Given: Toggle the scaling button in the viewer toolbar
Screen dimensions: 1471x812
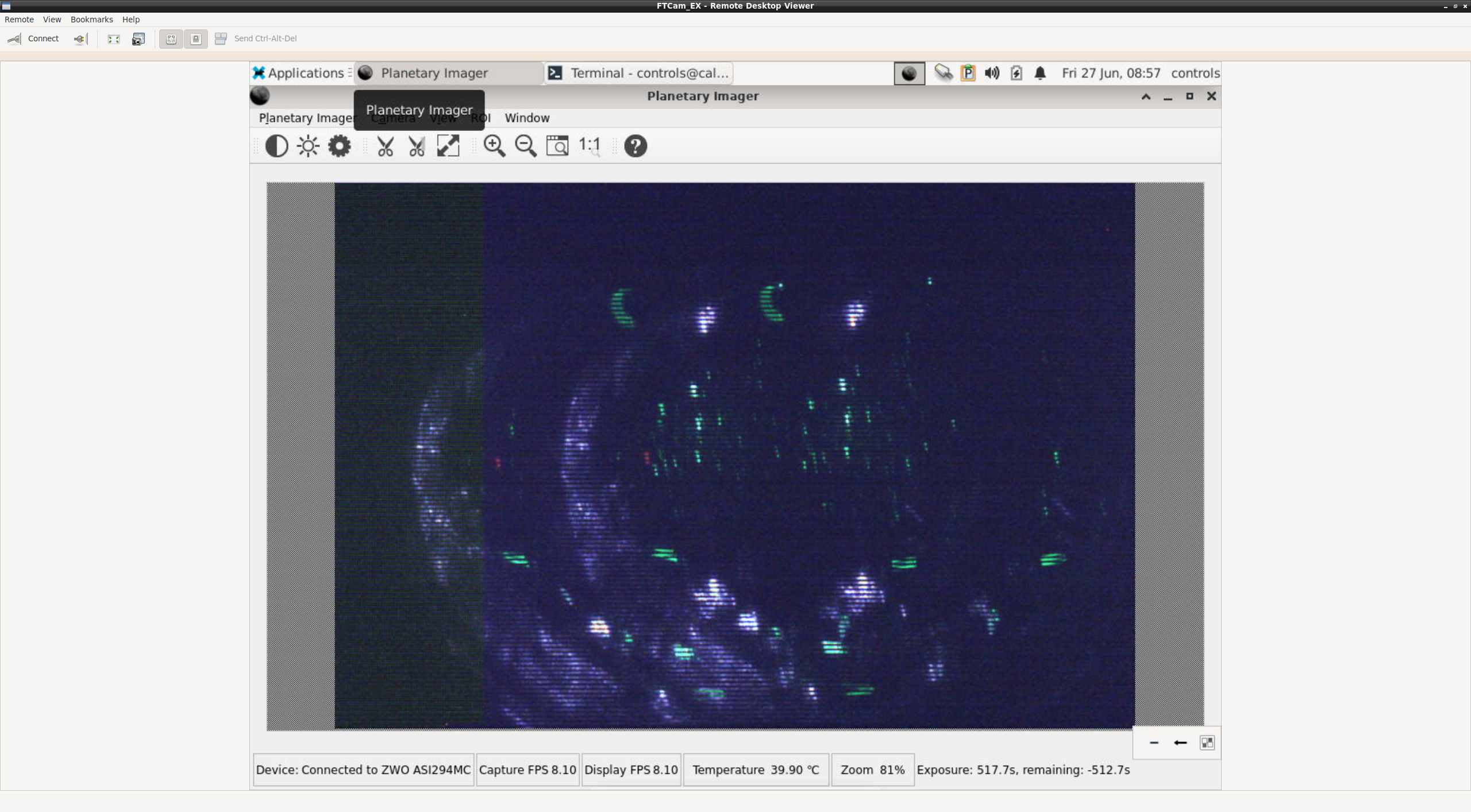Looking at the screenshot, I should pyautogui.click(x=171, y=38).
